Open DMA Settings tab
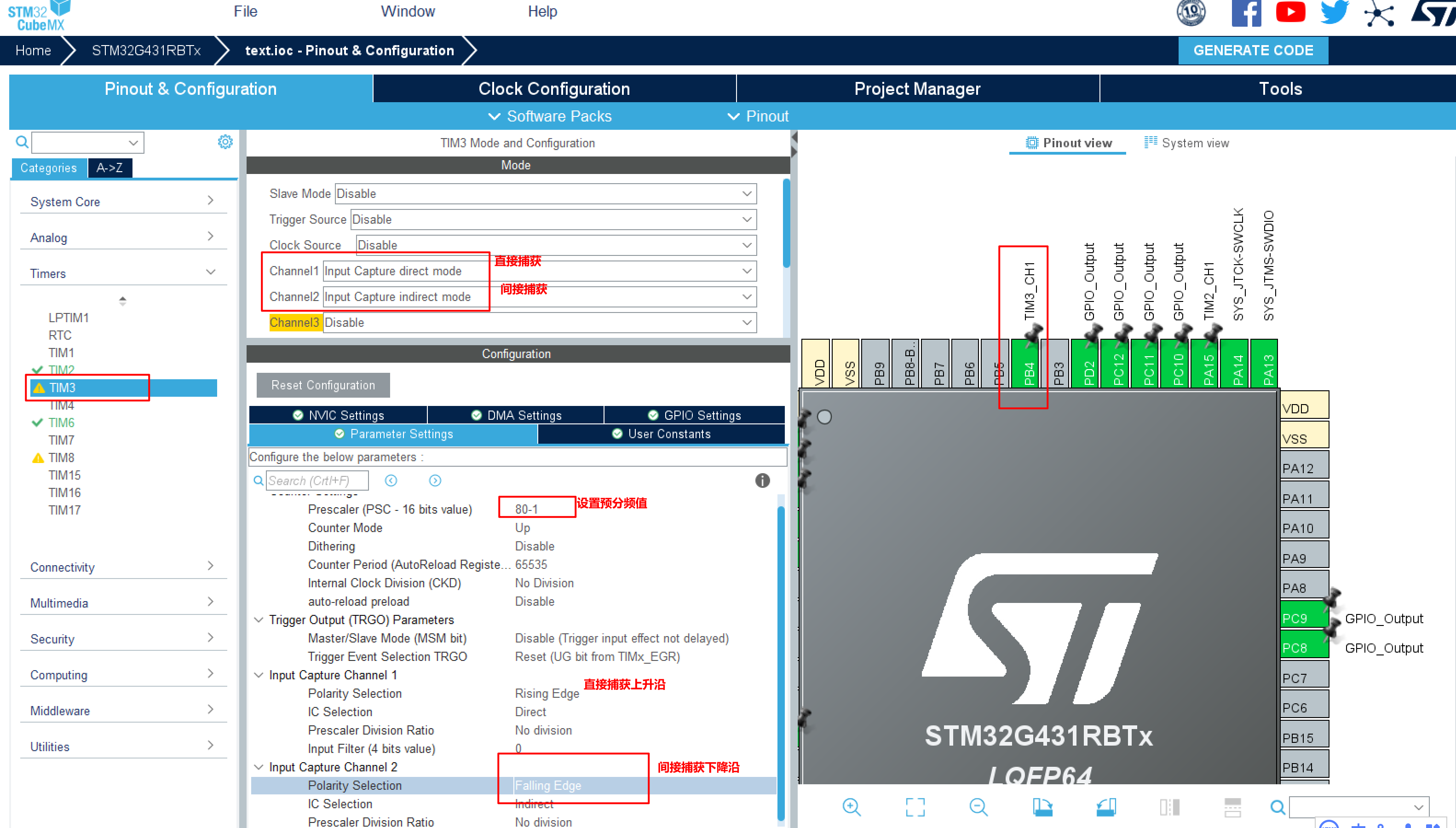 (x=516, y=415)
